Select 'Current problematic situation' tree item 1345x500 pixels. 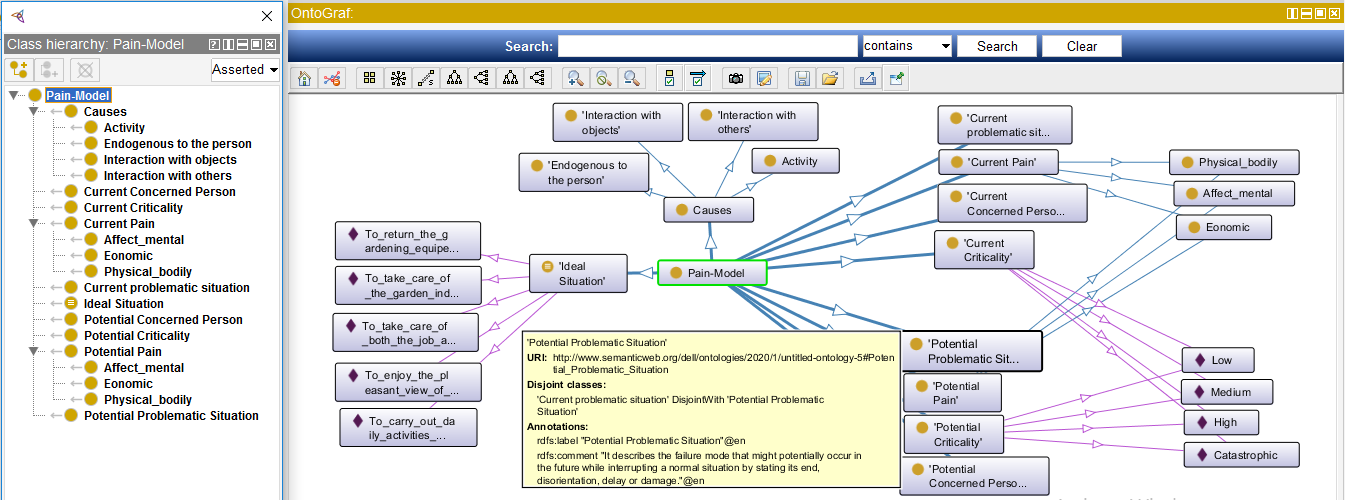pyautogui.click(x=167, y=288)
